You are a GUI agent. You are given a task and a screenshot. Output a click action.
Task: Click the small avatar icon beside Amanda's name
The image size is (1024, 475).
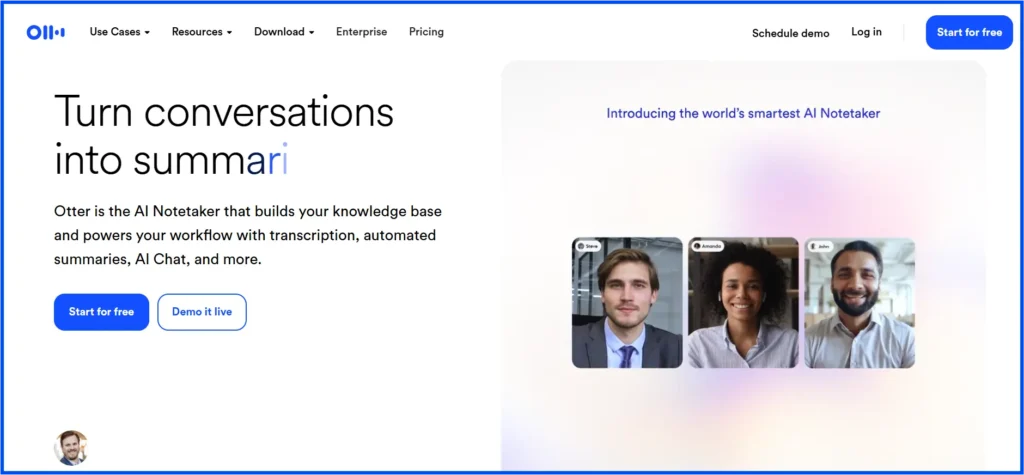697,246
